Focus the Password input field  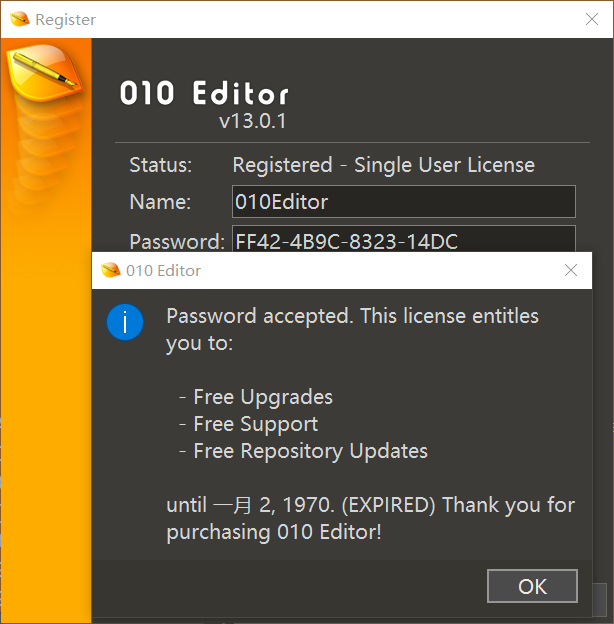[x=403, y=240]
